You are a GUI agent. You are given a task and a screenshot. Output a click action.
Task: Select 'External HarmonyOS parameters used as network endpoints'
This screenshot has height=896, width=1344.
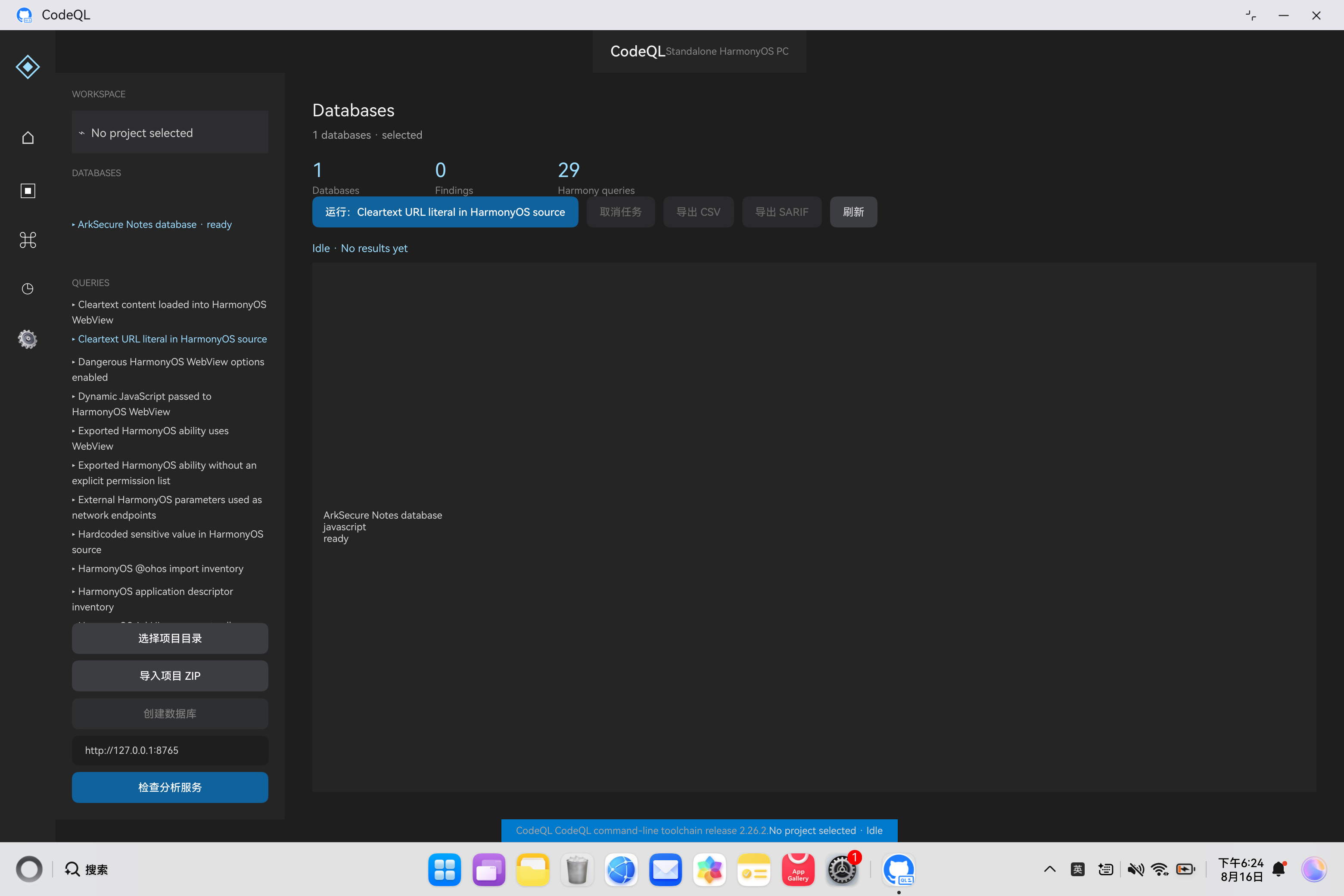coord(168,507)
